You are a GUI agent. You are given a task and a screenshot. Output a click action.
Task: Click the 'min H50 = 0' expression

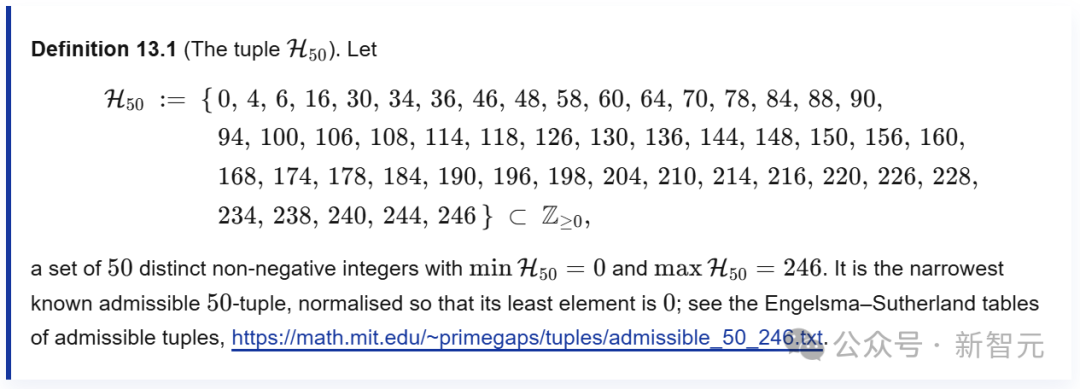click(x=538, y=269)
